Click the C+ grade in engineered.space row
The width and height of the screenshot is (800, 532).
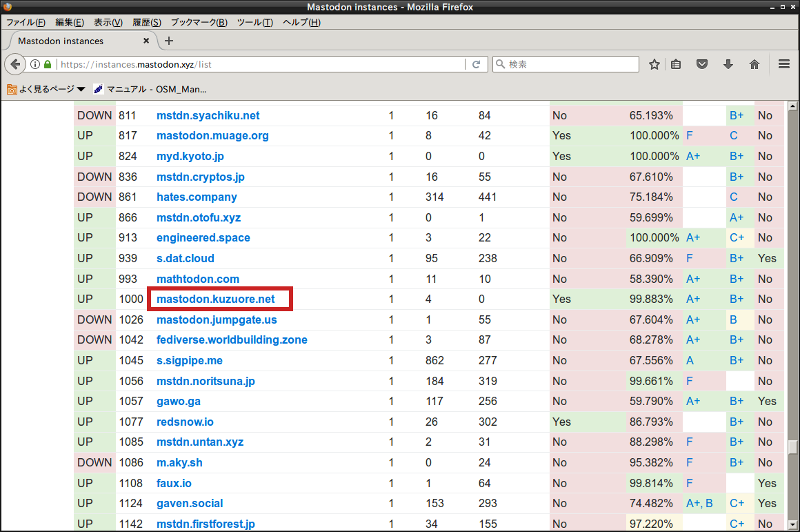tap(736, 238)
